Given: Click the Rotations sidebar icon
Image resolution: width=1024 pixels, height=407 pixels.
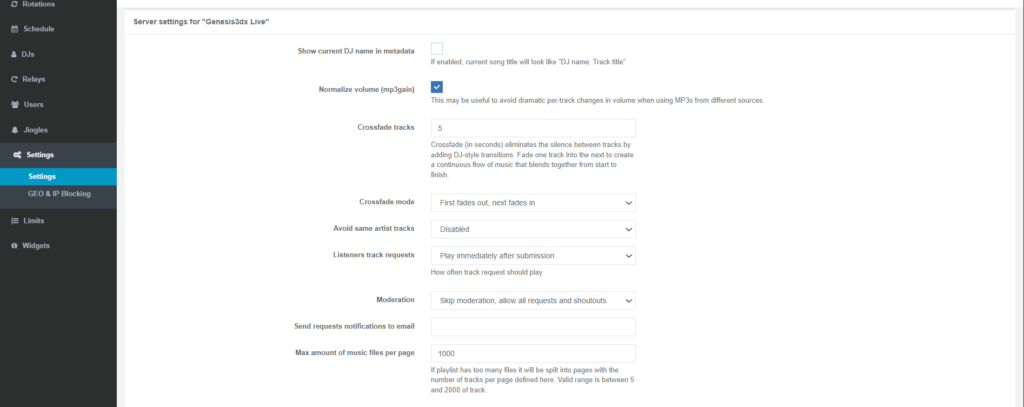Looking at the screenshot, I should (14, 5).
